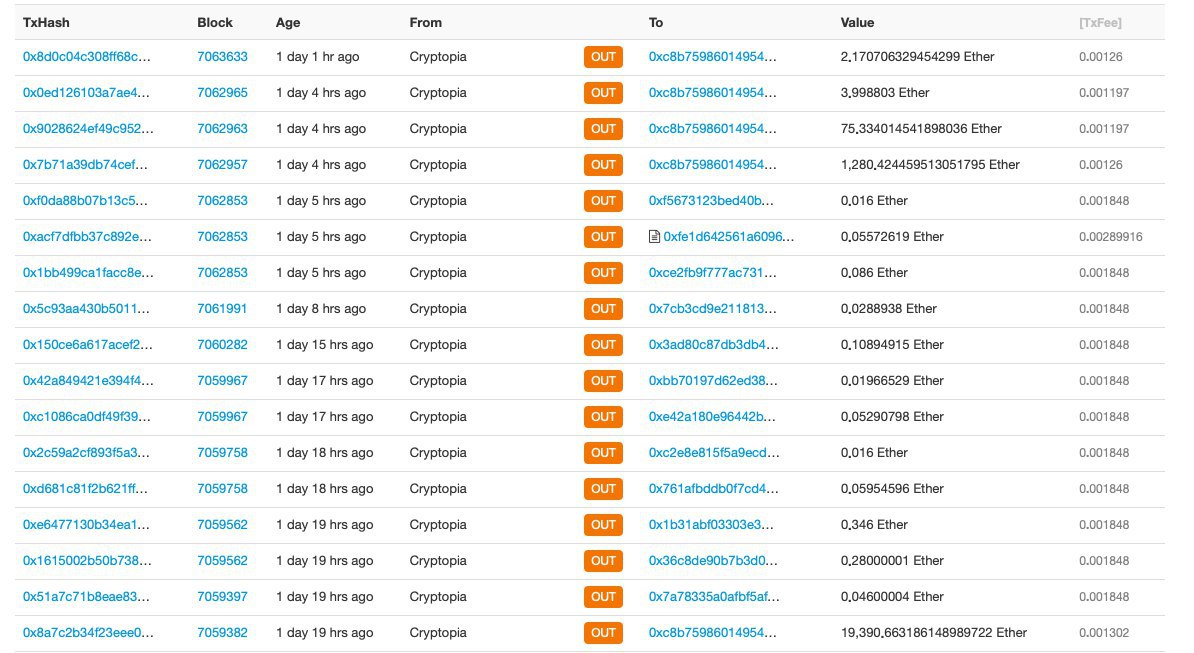Open 0xc8b75986014954 address in block 7063633 row
Screen dimensions: 1194x653
pos(713,56)
